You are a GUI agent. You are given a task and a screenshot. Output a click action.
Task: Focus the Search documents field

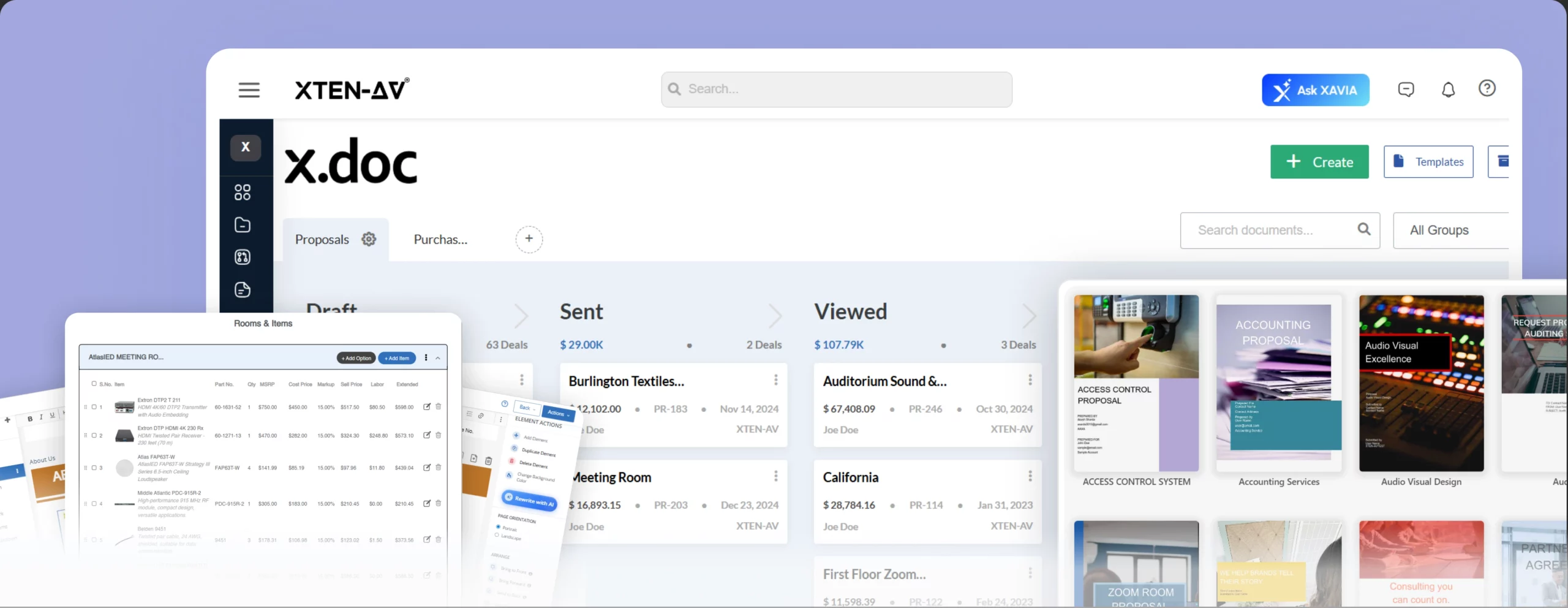pyautogui.click(x=1280, y=230)
